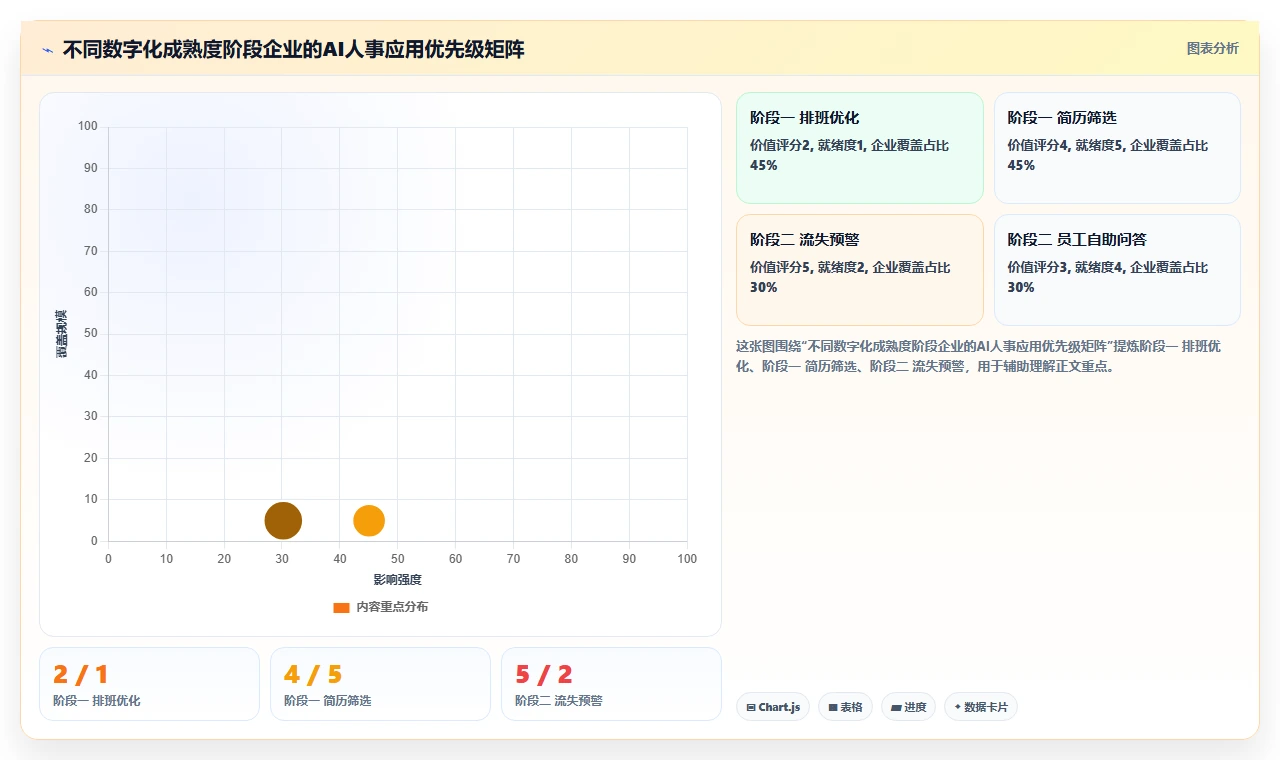Click the 2 / 1 stat card
The height and width of the screenshot is (760, 1280).
(x=149, y=684)
